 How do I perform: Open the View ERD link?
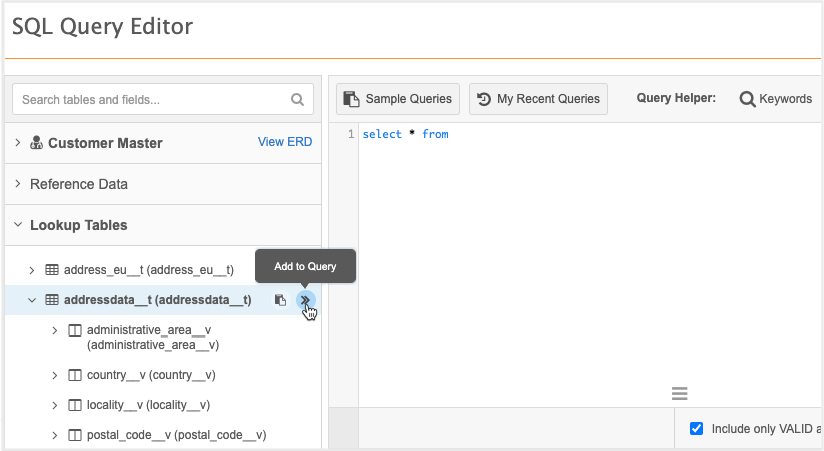285,142
